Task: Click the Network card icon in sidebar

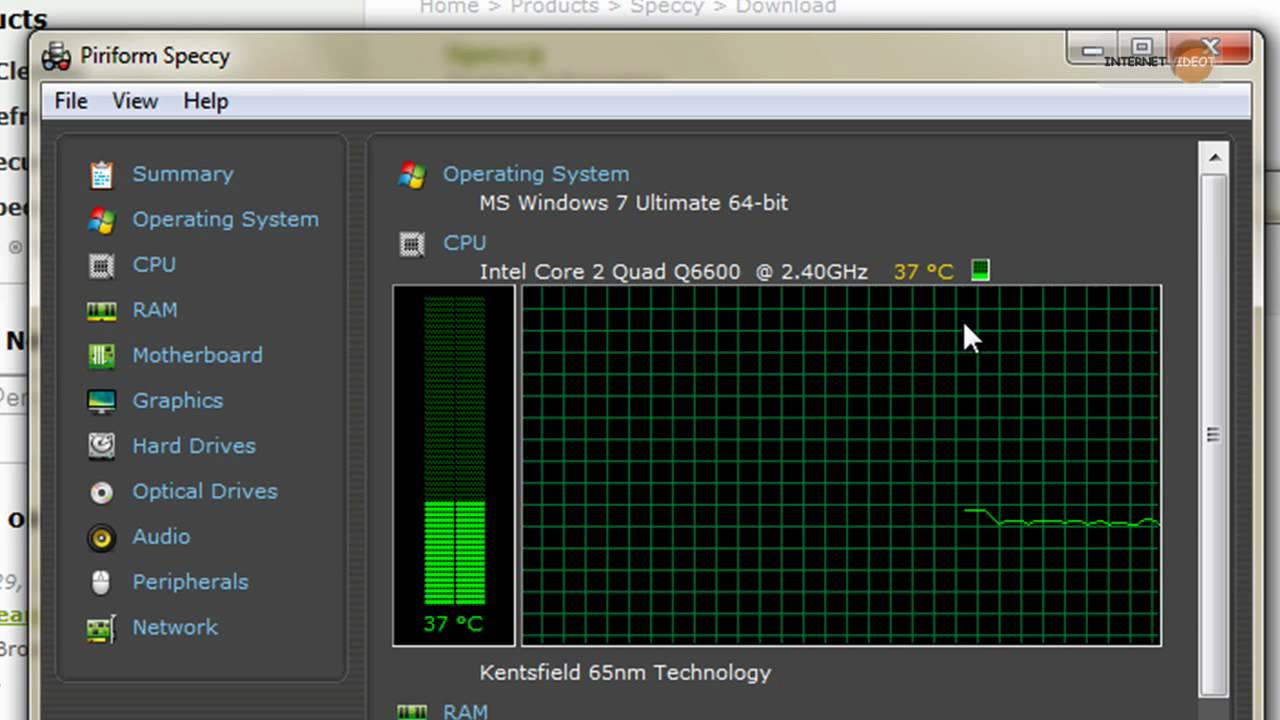Action: pos(101,628)
